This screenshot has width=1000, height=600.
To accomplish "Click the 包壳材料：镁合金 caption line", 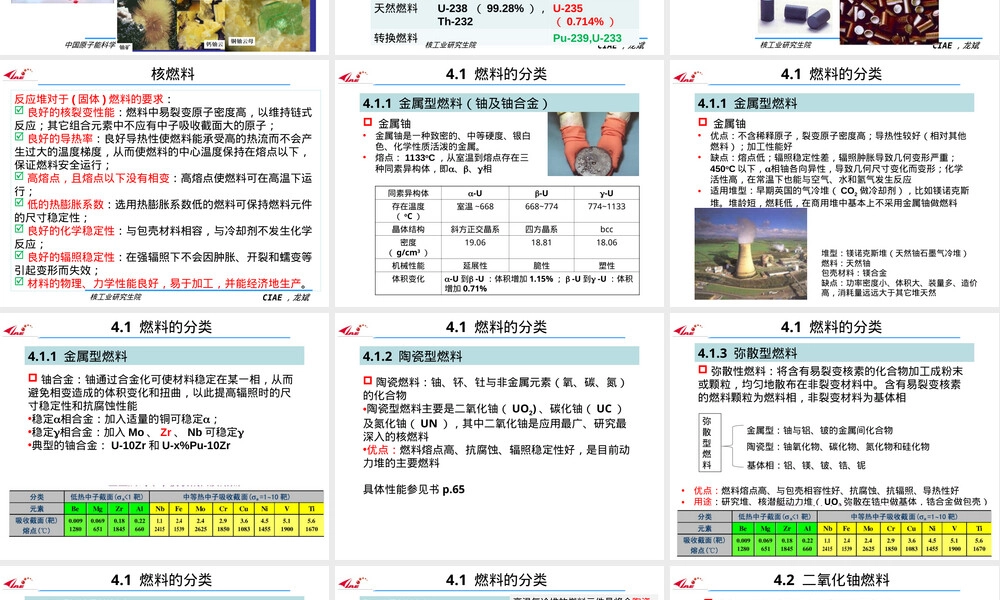I will (854, 273).
